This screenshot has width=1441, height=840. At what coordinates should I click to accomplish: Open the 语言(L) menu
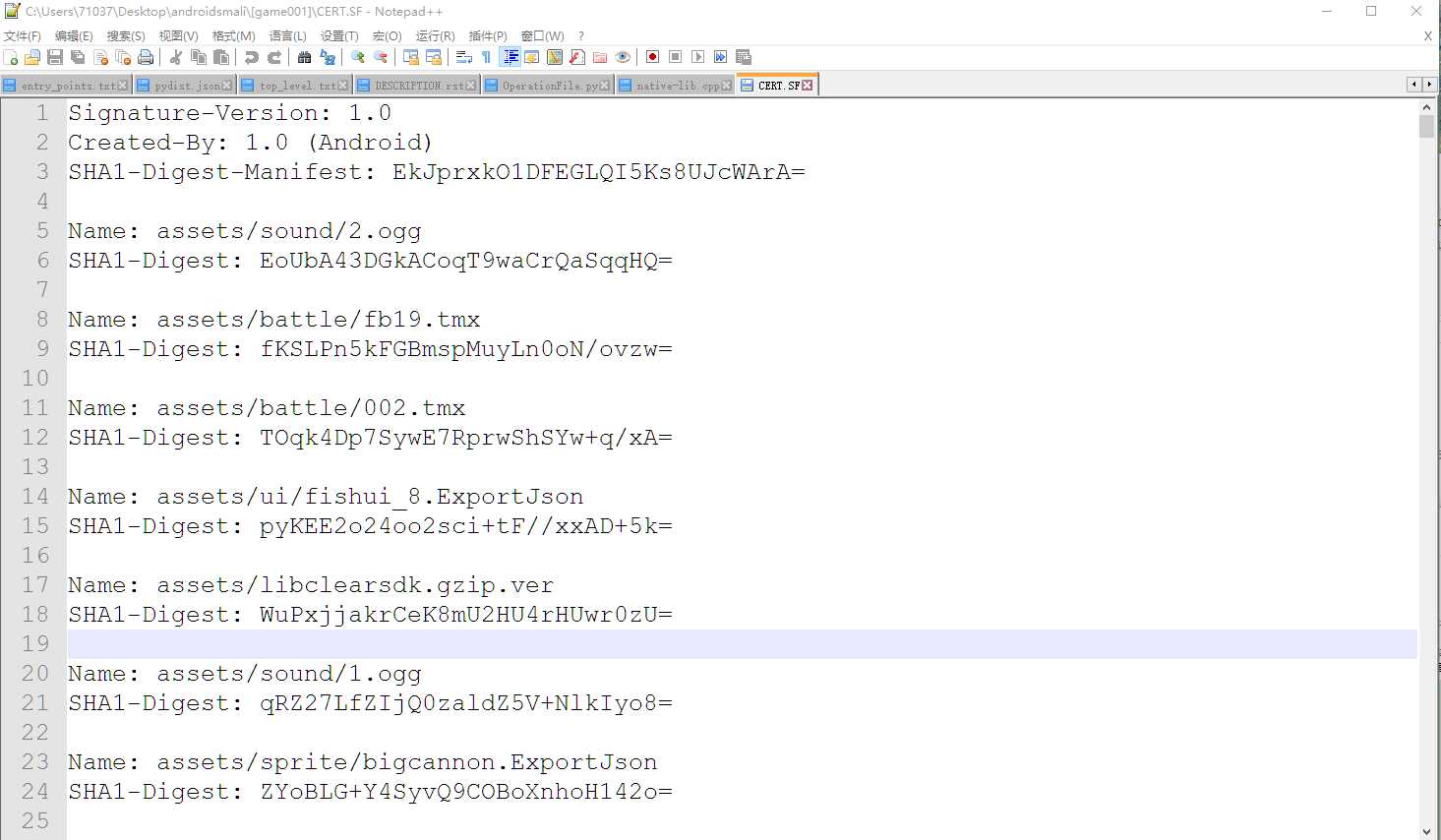tap(288, 35)
